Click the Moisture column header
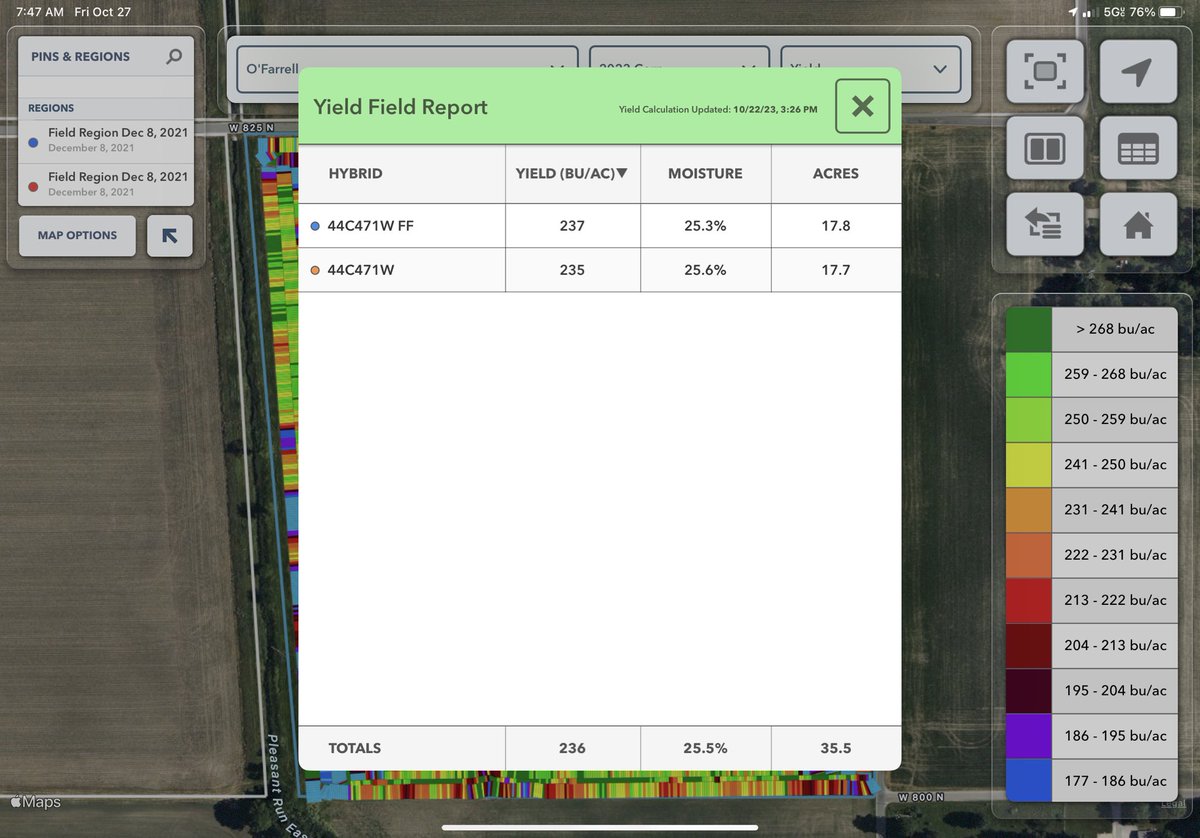 click(705, 173)
